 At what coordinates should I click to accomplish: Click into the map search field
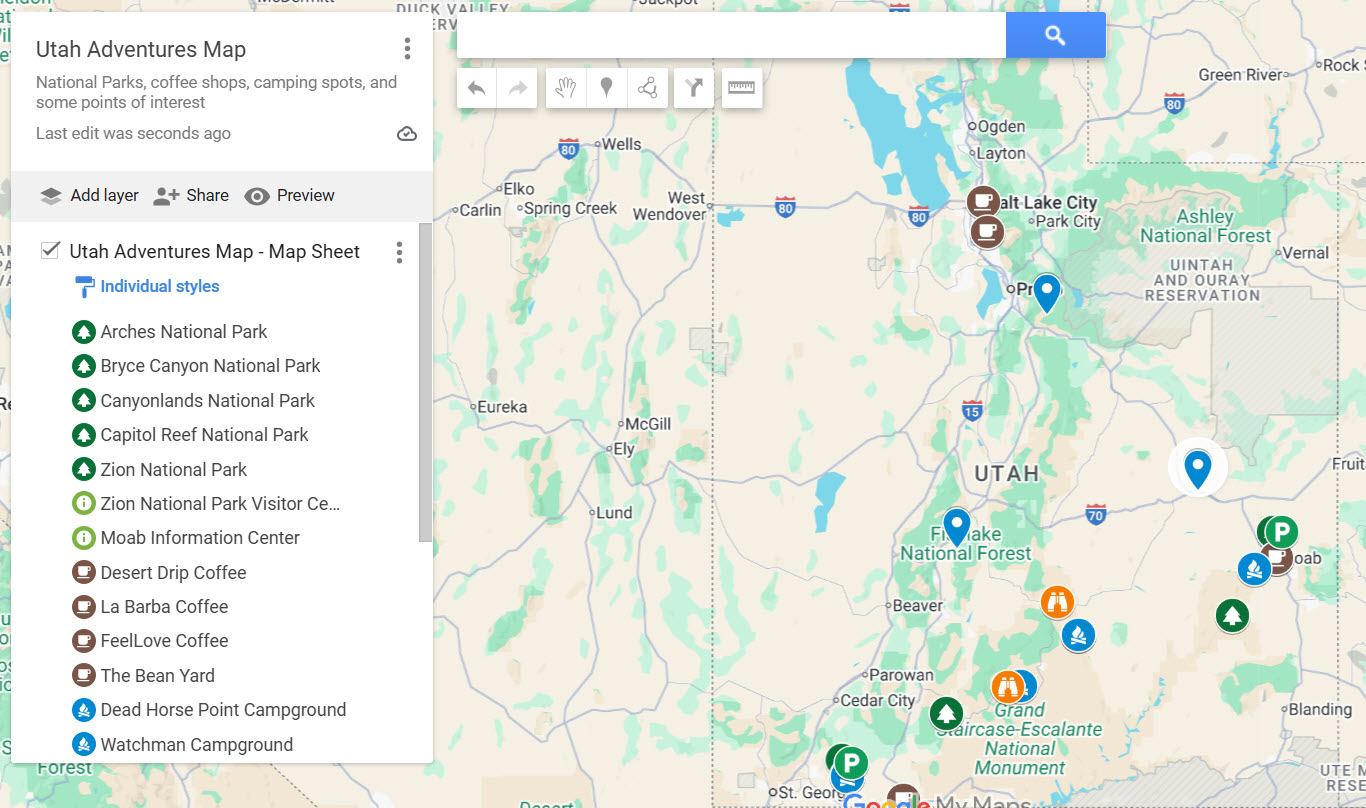click(x=731, y=36)
